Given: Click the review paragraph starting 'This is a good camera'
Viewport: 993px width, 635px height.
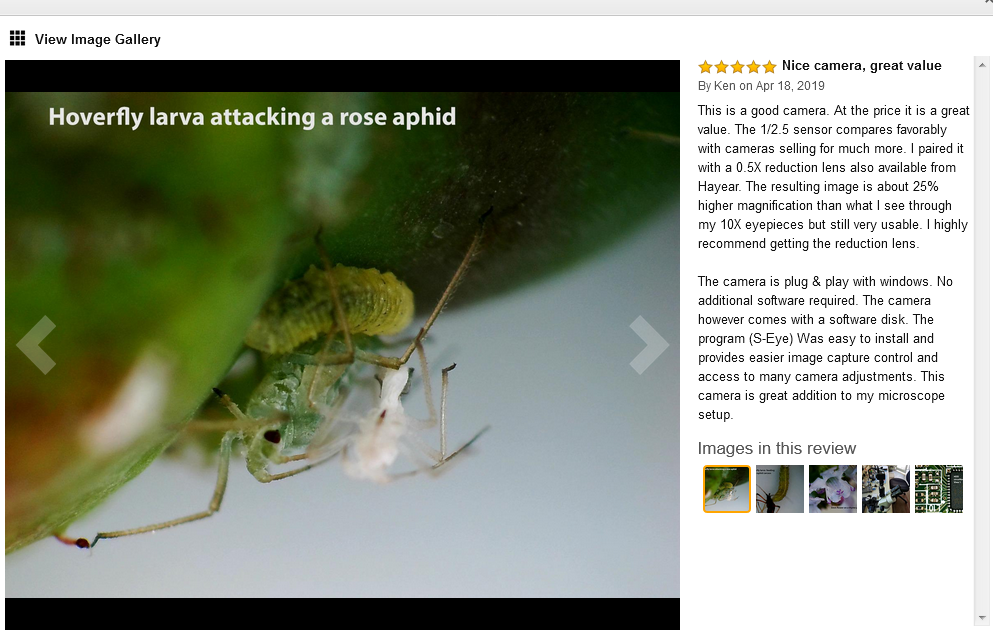Looking at the screenshot, I should click(833, 177).
